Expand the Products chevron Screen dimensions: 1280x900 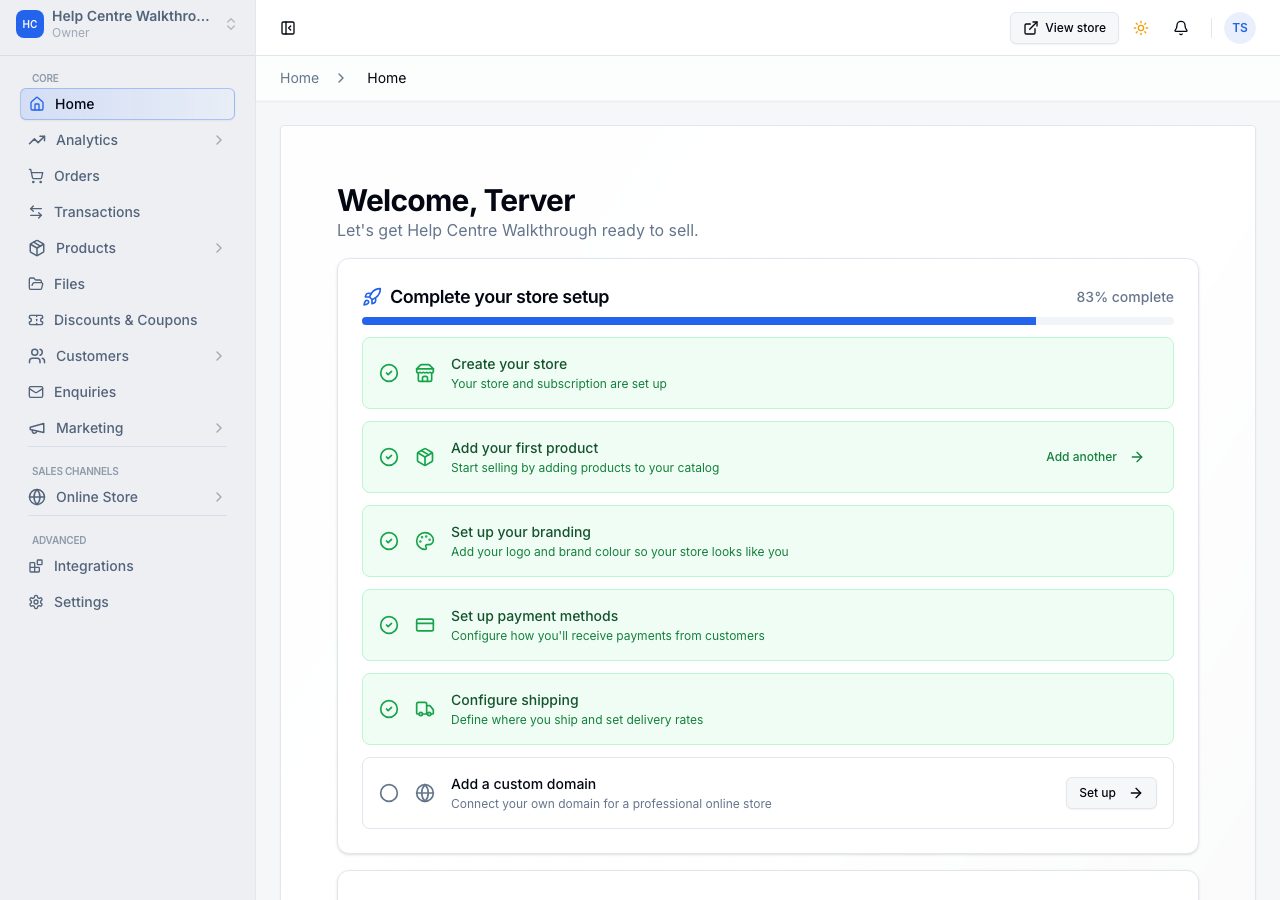pos(219,248)
